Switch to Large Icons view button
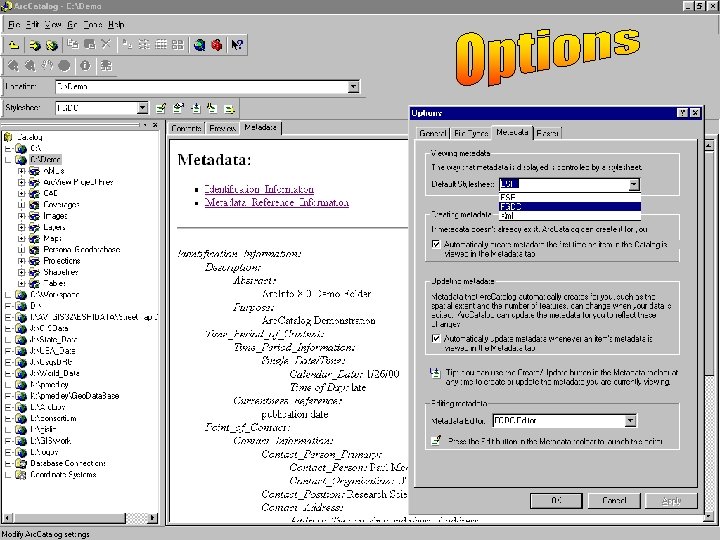 pyautogui.click(x=128, y=45)
